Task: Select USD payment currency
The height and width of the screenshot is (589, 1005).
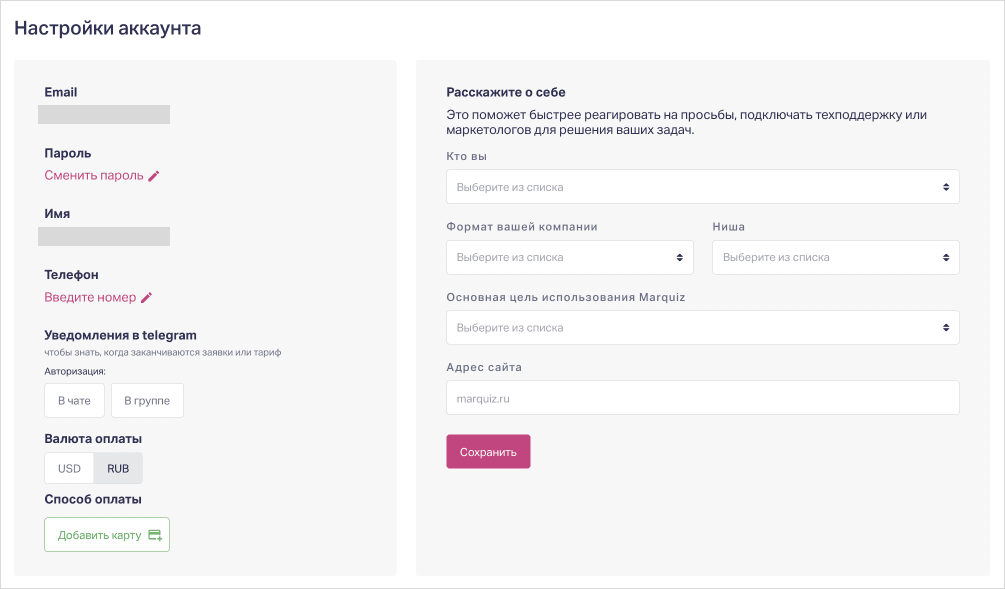Action: [69, 468]
